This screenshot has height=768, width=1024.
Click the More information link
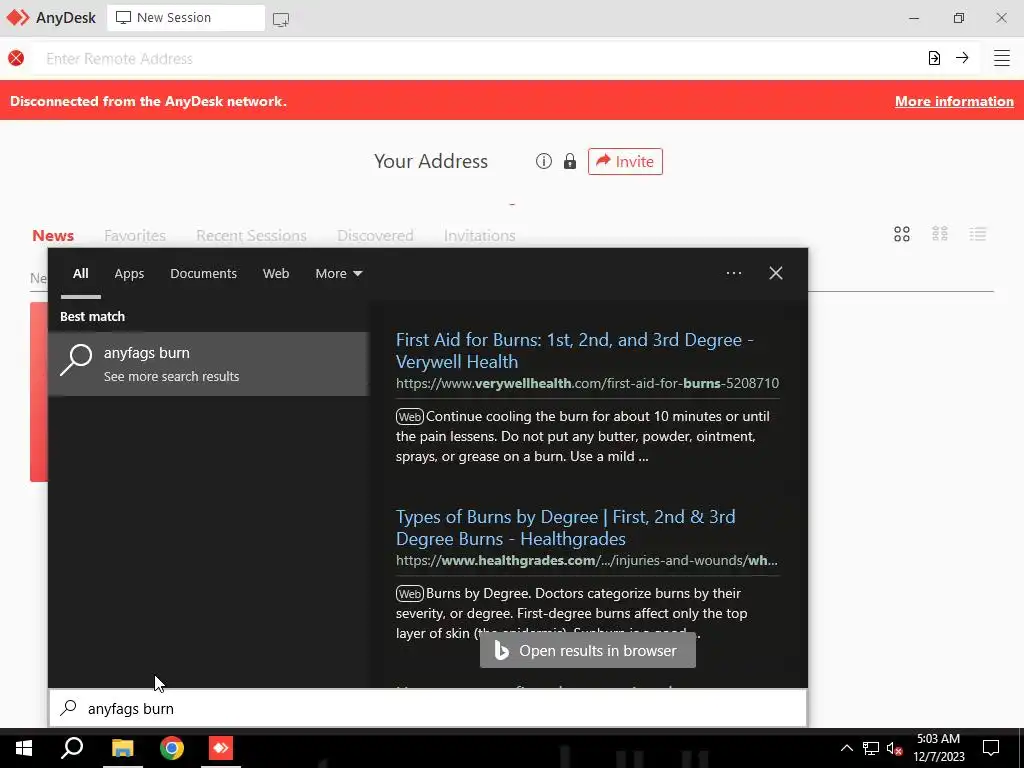[954, 101]
